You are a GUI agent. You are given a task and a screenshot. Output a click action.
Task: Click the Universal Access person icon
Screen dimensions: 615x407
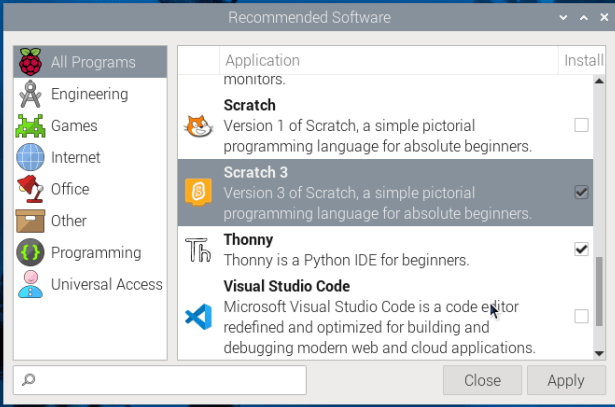[30, 284]
